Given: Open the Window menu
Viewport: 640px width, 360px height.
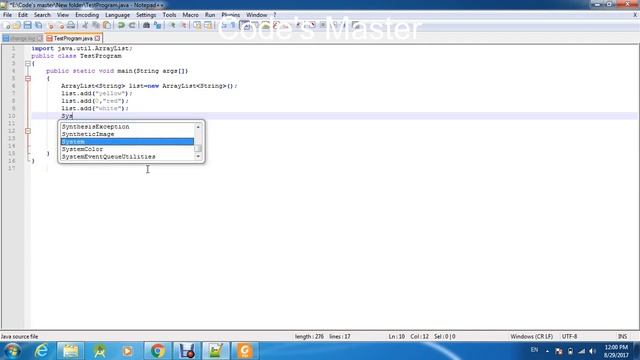Looking at the screenshot, I should pyautogui.click(x=256, y=15).
